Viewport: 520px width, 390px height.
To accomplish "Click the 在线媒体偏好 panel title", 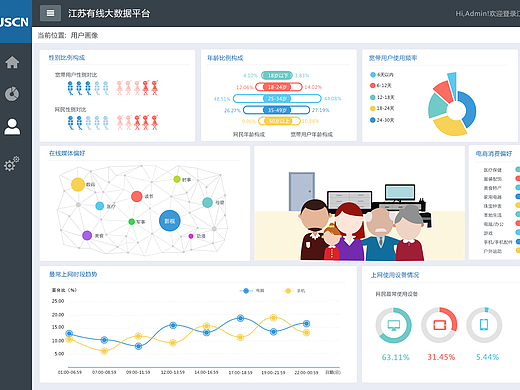I will 67,153.
